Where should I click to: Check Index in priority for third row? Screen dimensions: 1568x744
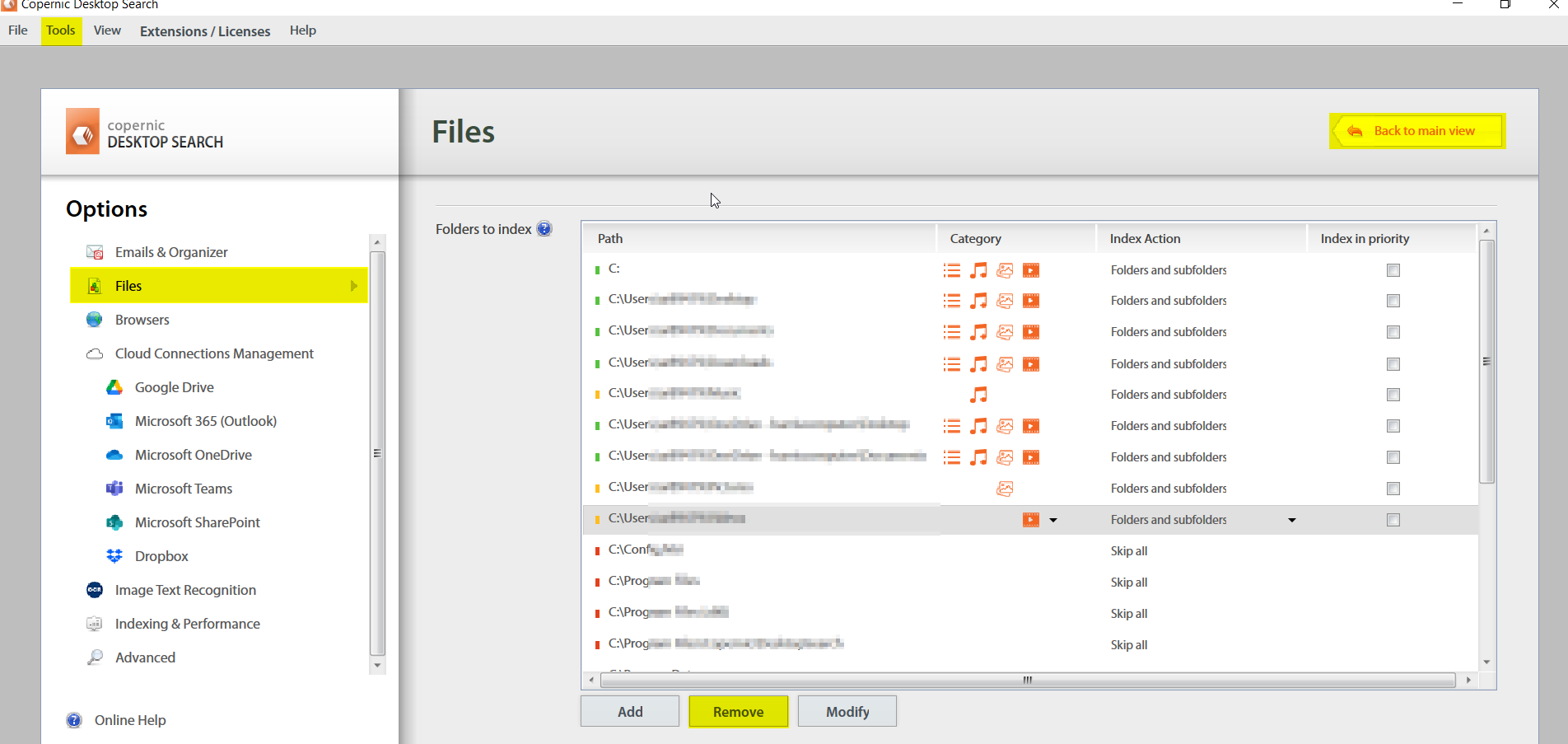[1393, 332]
